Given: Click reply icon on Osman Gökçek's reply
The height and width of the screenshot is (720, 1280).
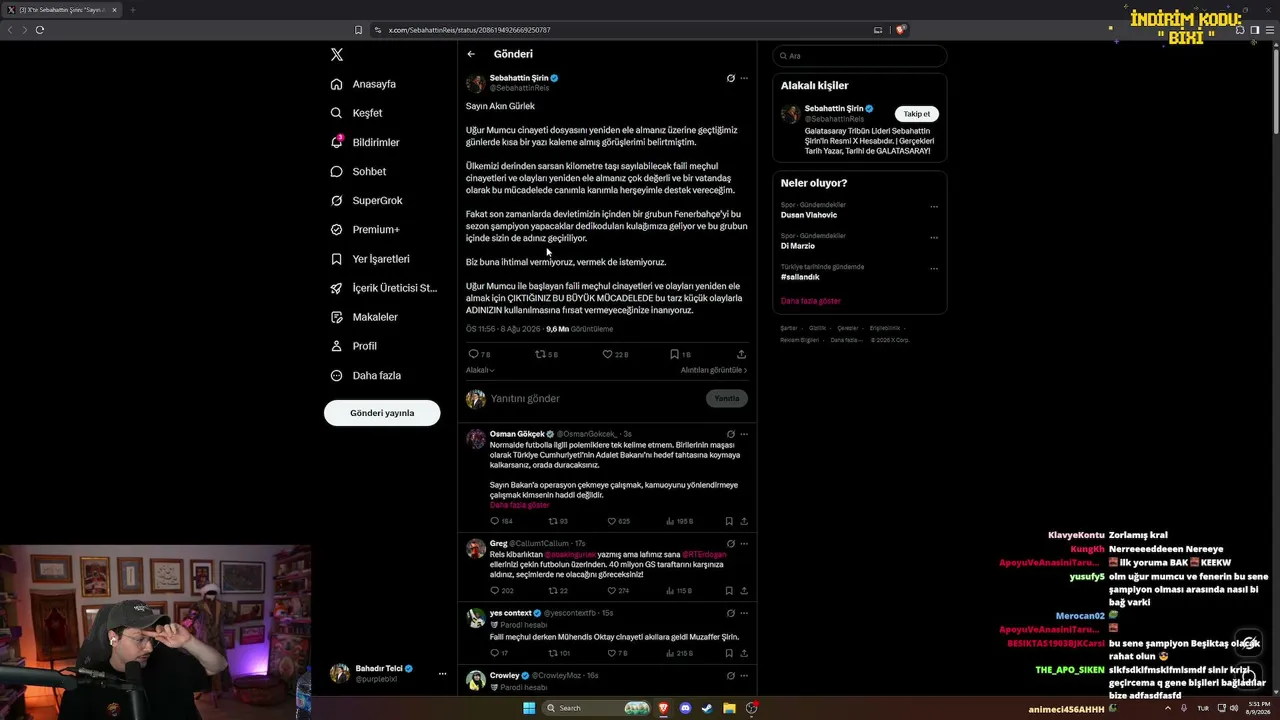Looking at the screenshot, I should 494,521.
